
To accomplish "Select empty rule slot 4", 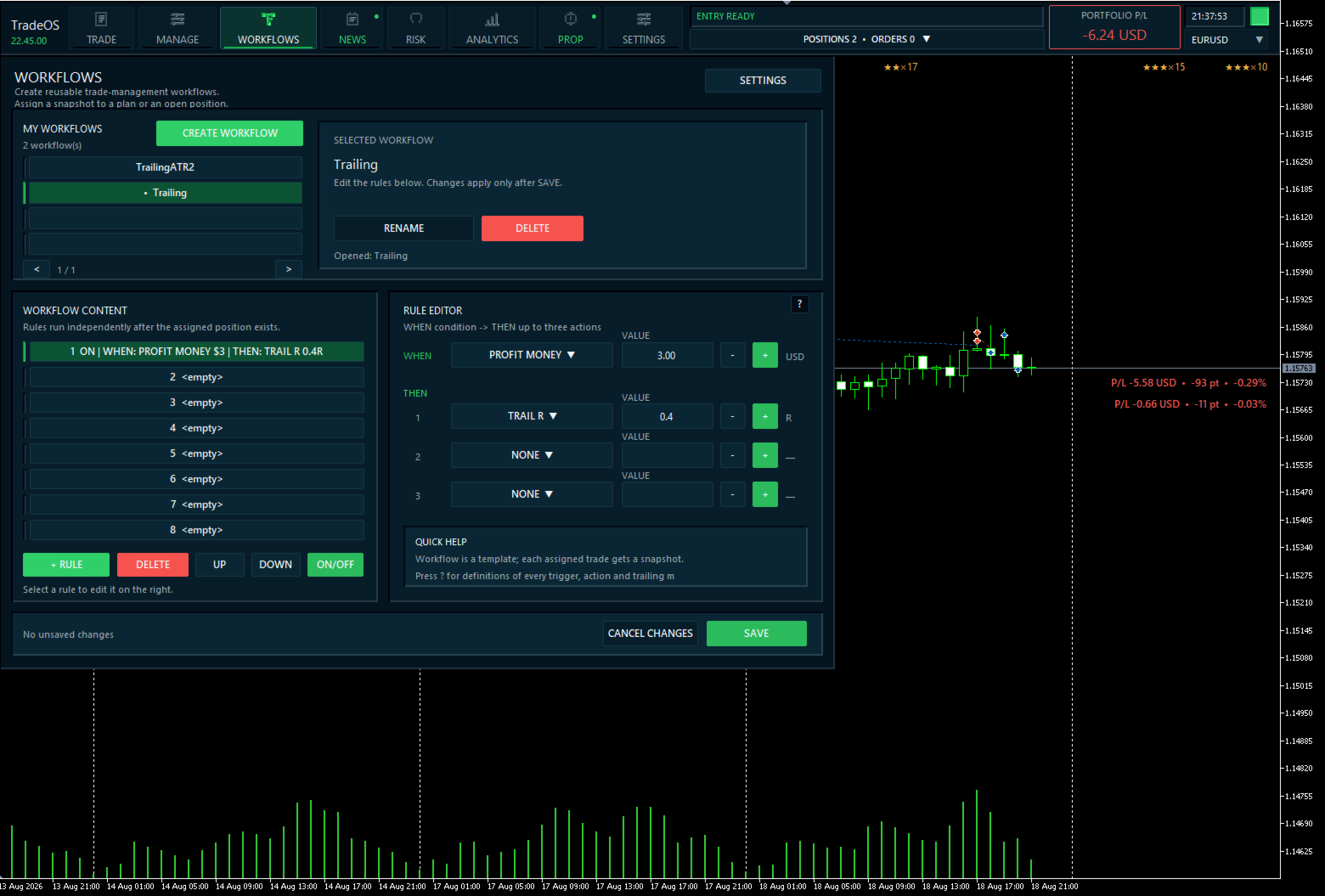I will (x=196, y=428).
